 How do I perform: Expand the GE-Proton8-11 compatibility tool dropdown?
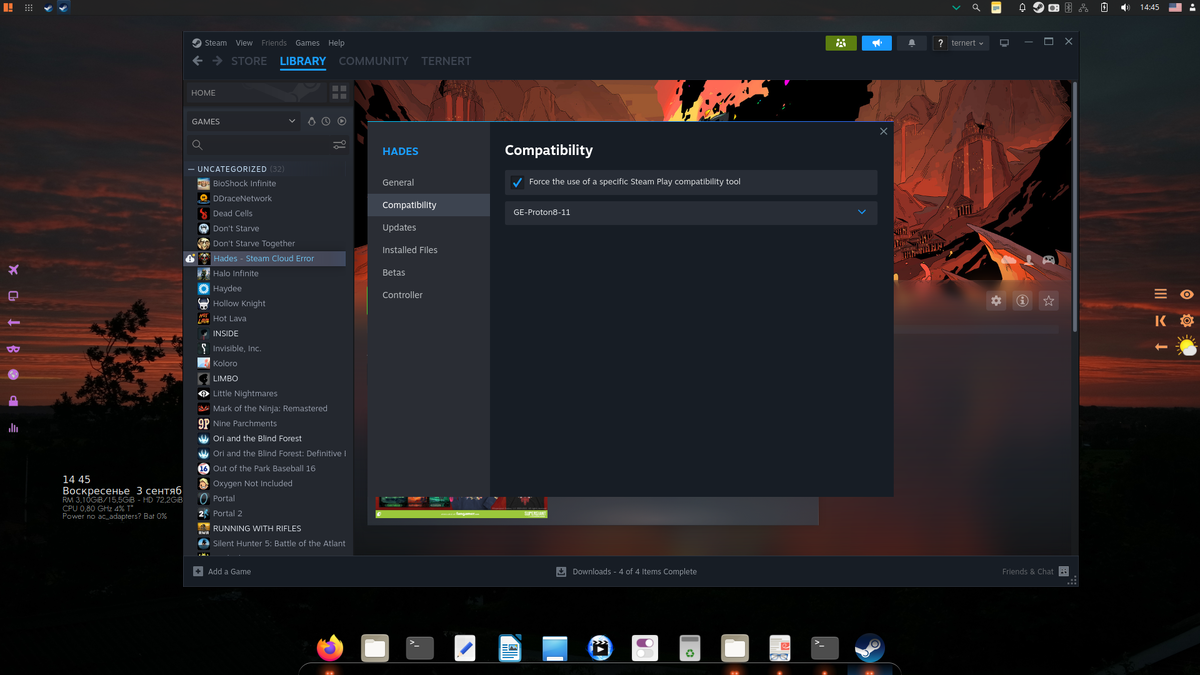click(x=691, y=212)
